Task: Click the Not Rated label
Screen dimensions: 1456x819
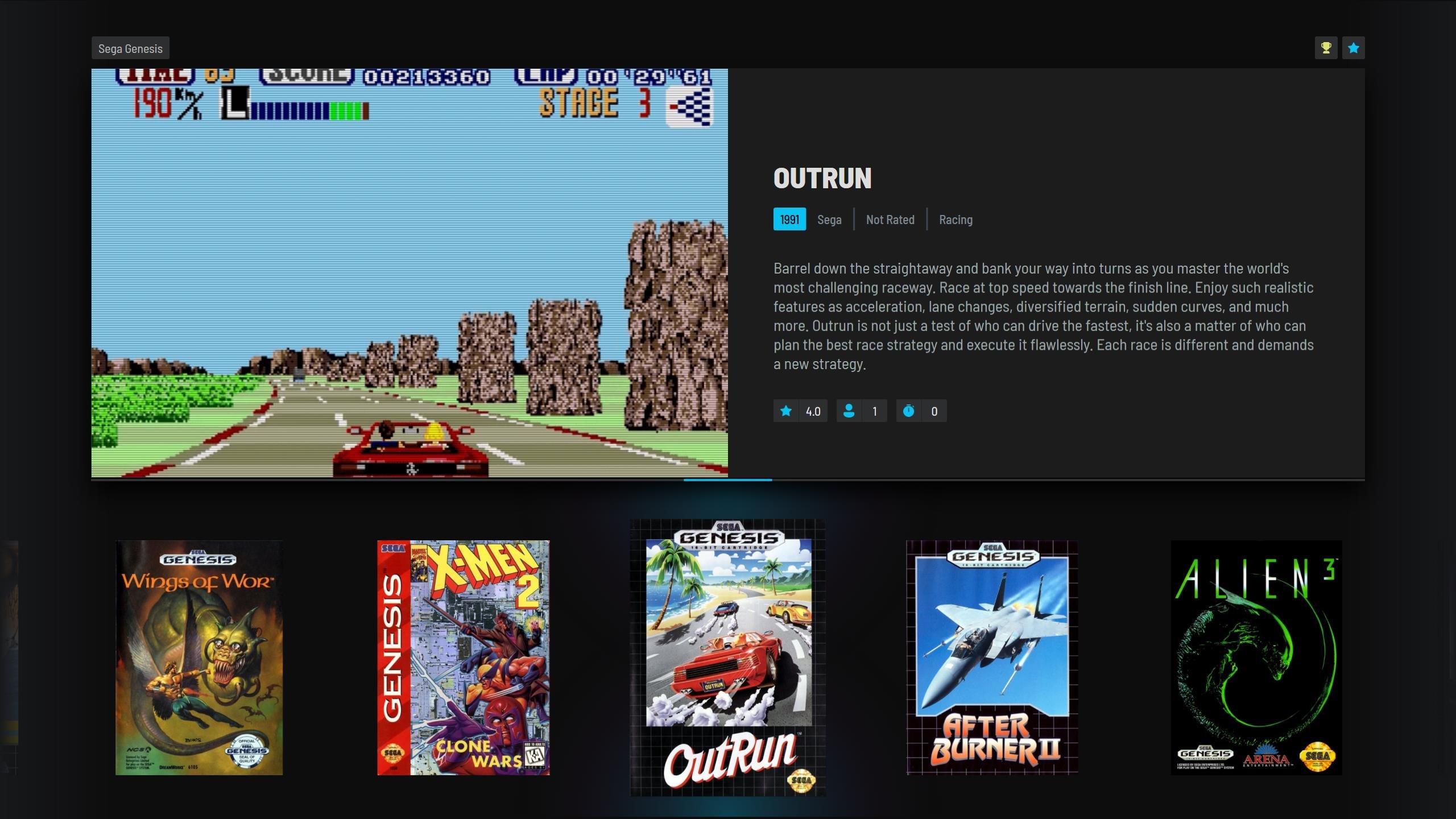Action: tap(890, 220)
